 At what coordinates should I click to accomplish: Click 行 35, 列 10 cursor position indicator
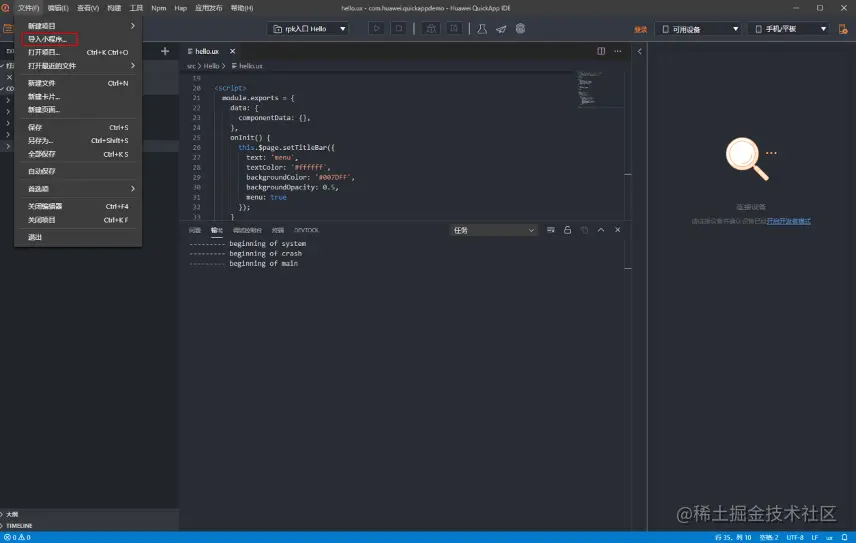[733, 538]
